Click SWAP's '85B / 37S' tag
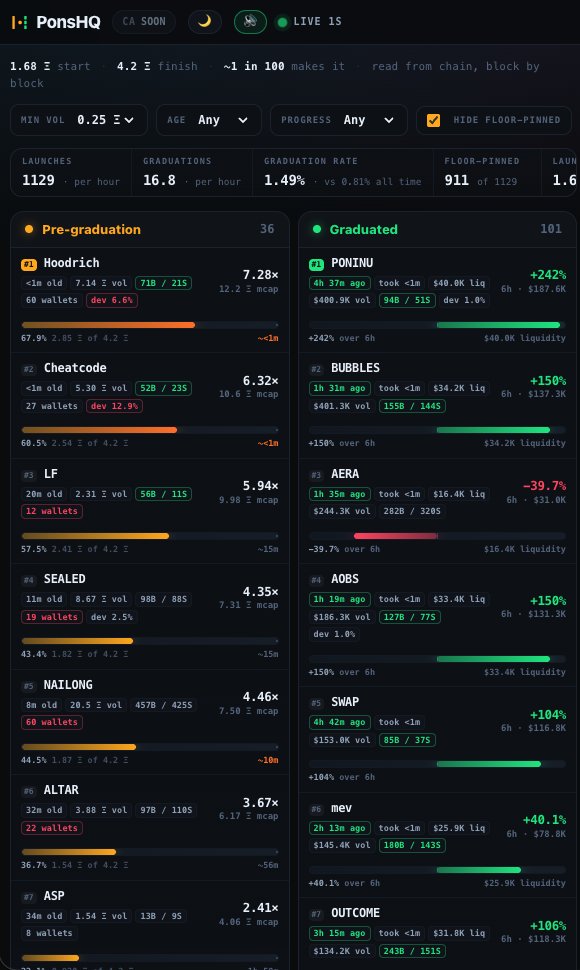This screenshot has height=970, width=580. [x=407, y=740]
